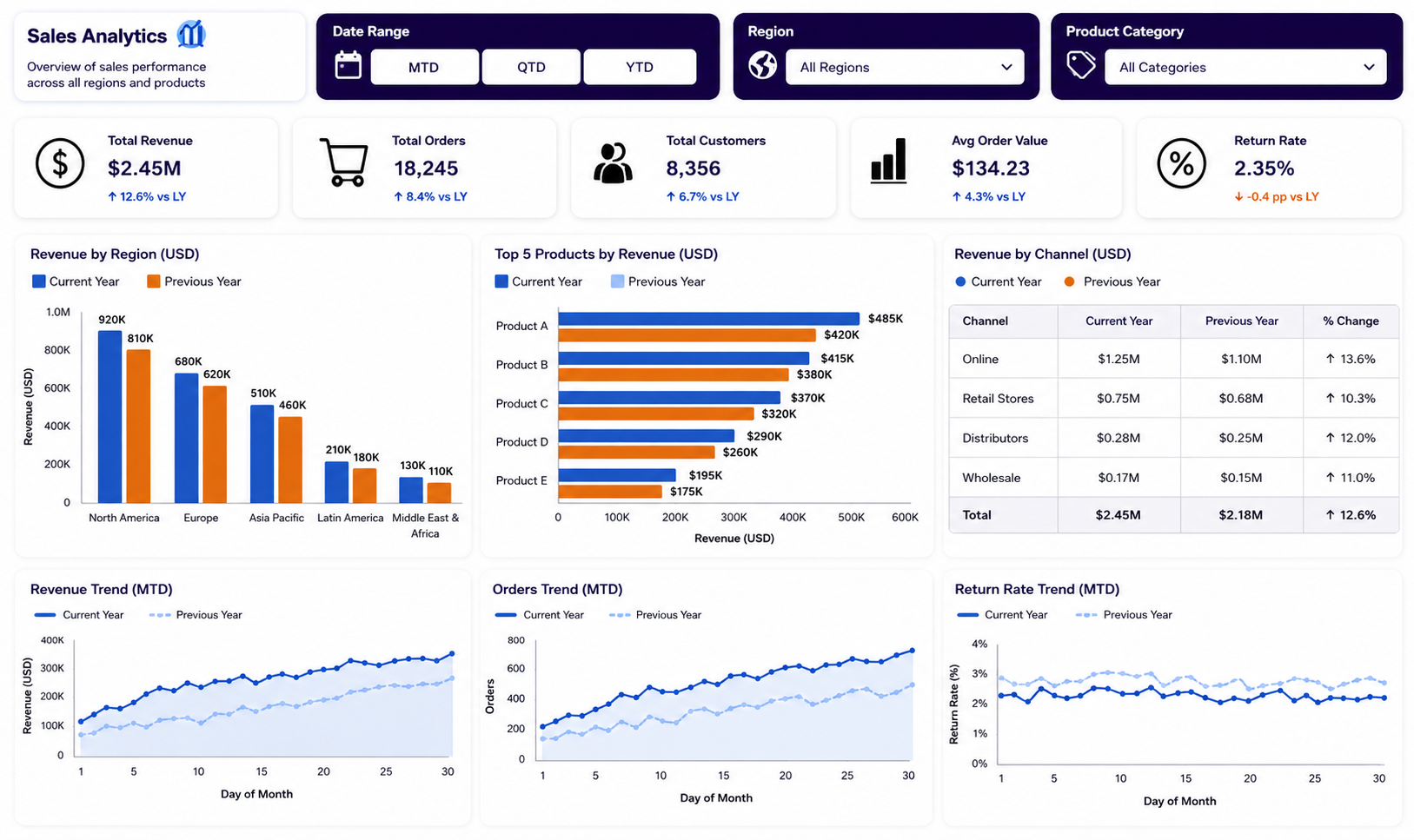
Task: Click the Distributors row label
Action: coord(995,438)
